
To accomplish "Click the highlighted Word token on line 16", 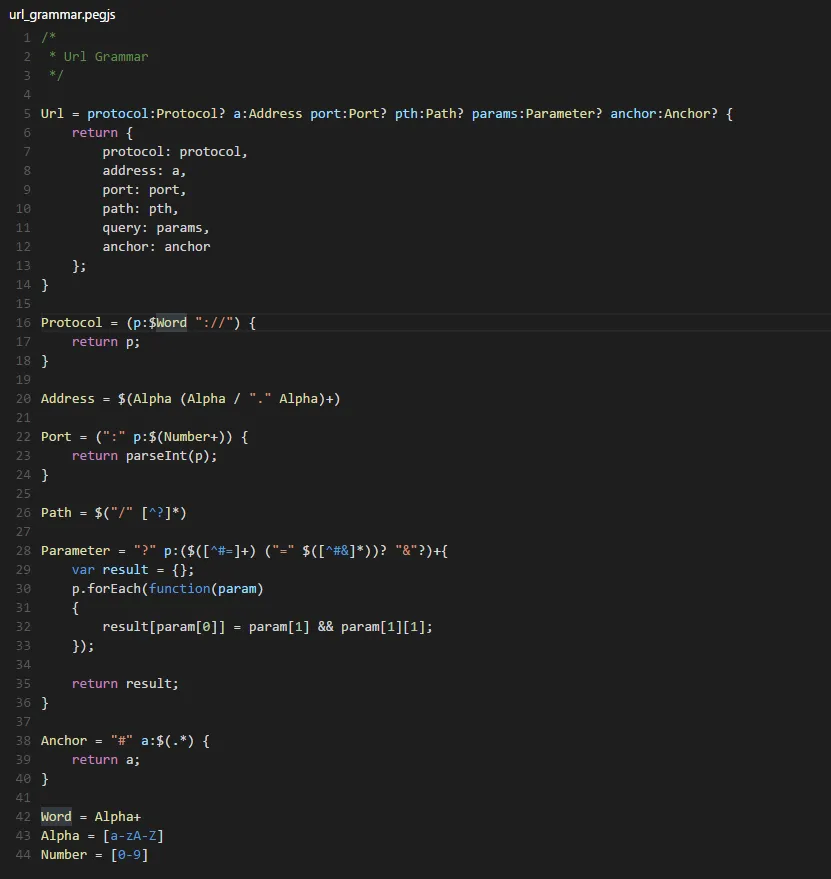I will pos(169,322).
